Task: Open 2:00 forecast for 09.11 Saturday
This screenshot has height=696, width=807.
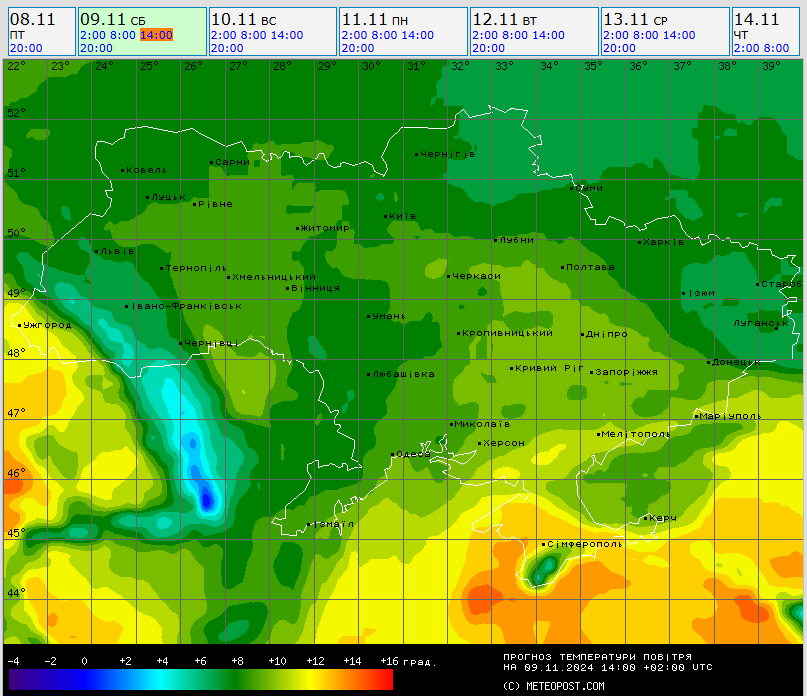Action: 92,35
